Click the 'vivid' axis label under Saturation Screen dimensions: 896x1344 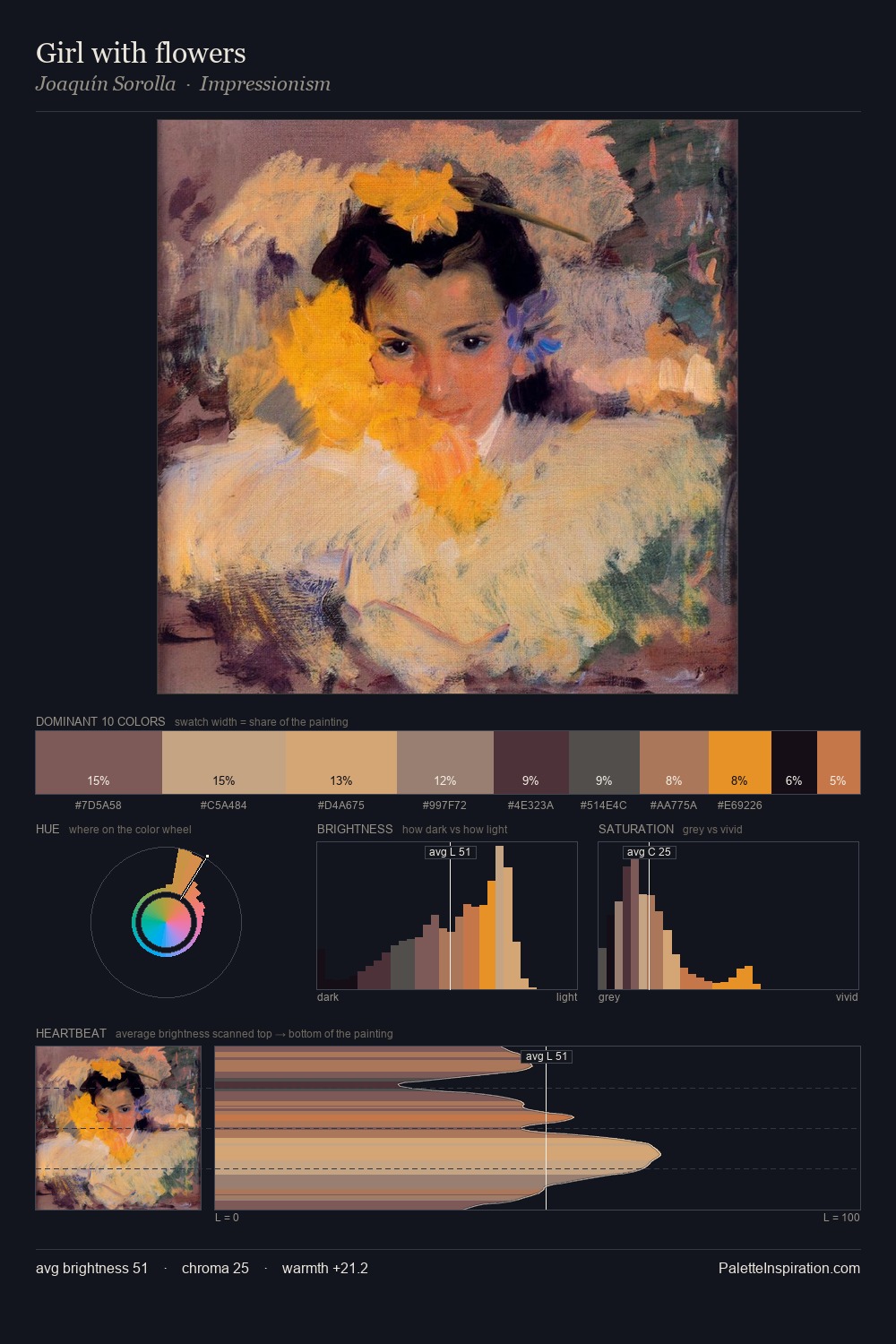(x=847, y=996)
